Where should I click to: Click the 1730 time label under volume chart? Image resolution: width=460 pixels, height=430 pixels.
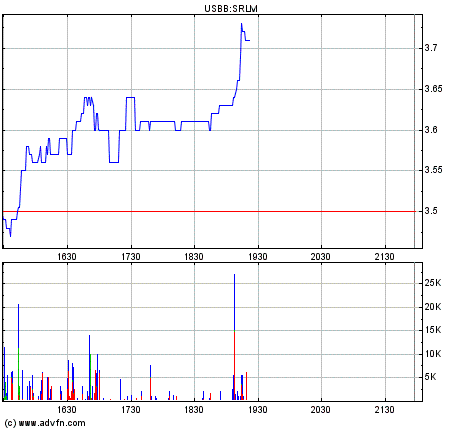[x=131, y=409]
